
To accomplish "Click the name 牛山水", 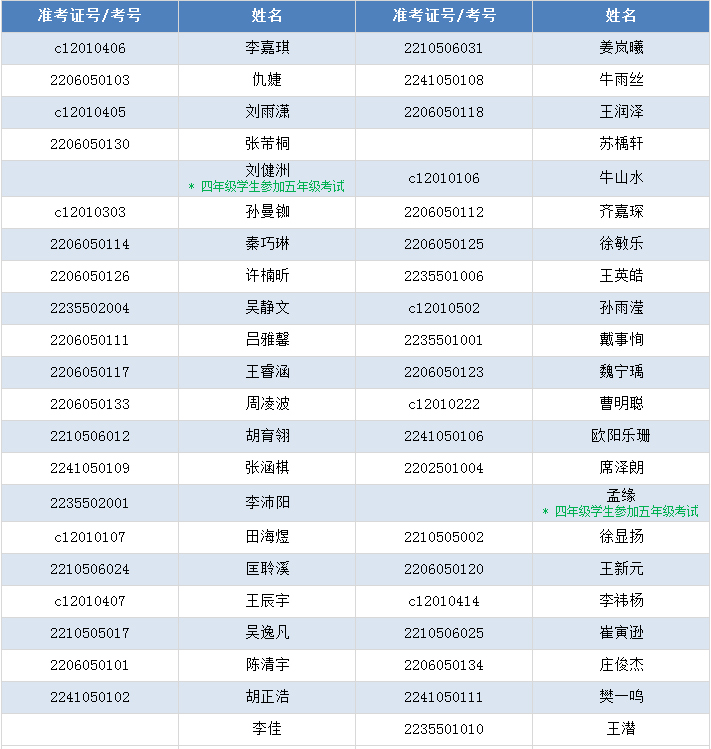I will click(x=621, y=178).
